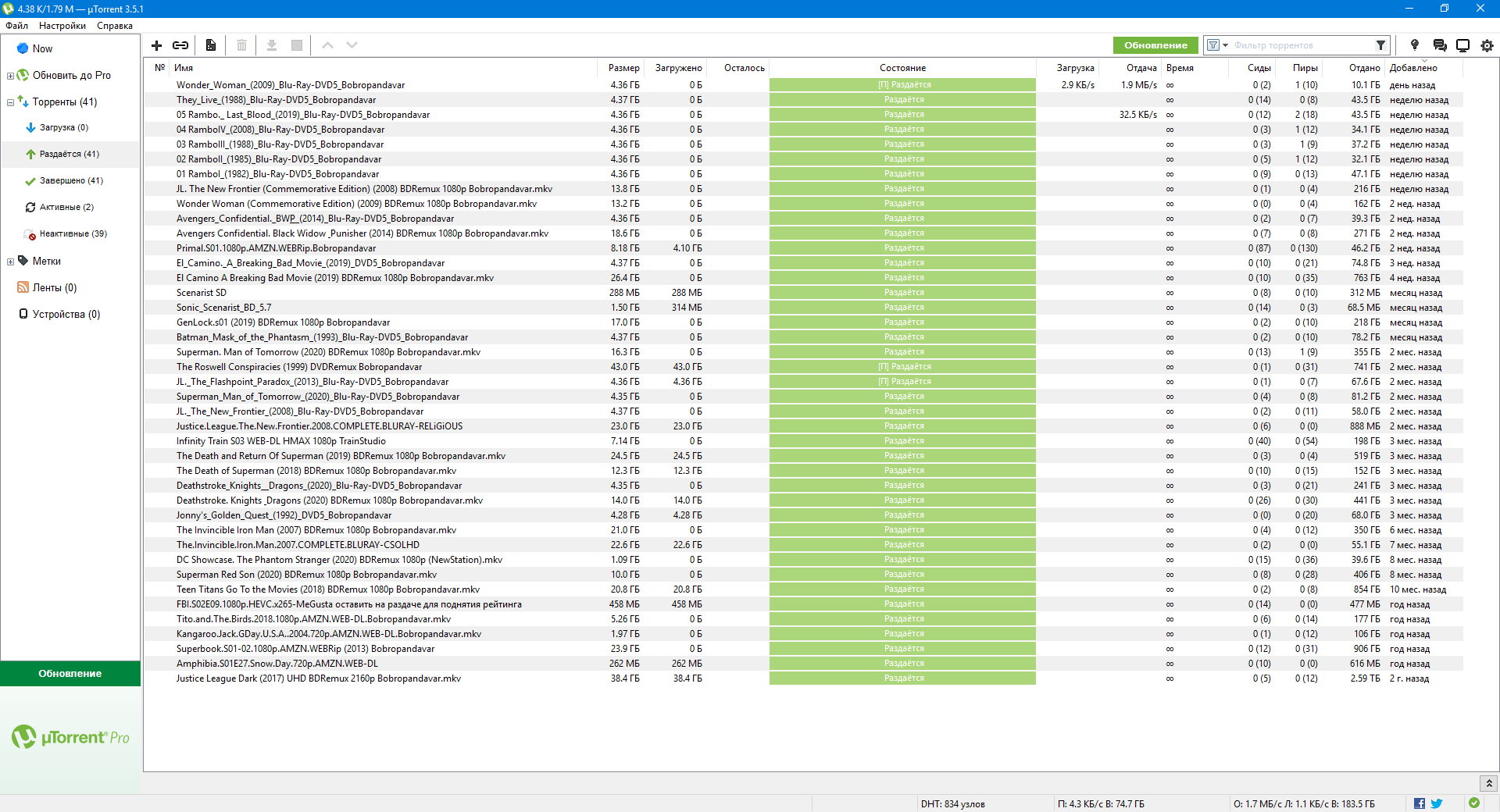Click the µTorrent Pro logo banner
Image resolution: width=1500 pixels, height=812 pixels.
70,737
